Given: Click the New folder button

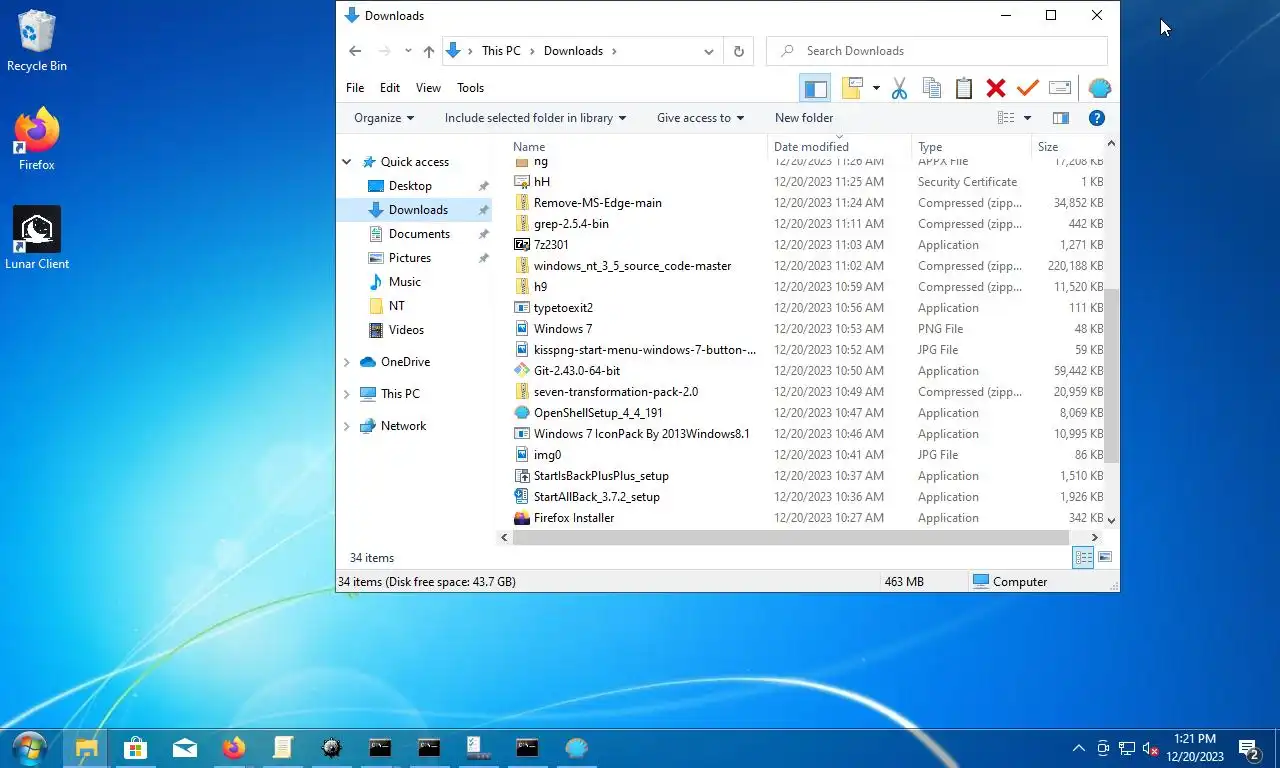Looking at the screenshot, I should [804, 118].
